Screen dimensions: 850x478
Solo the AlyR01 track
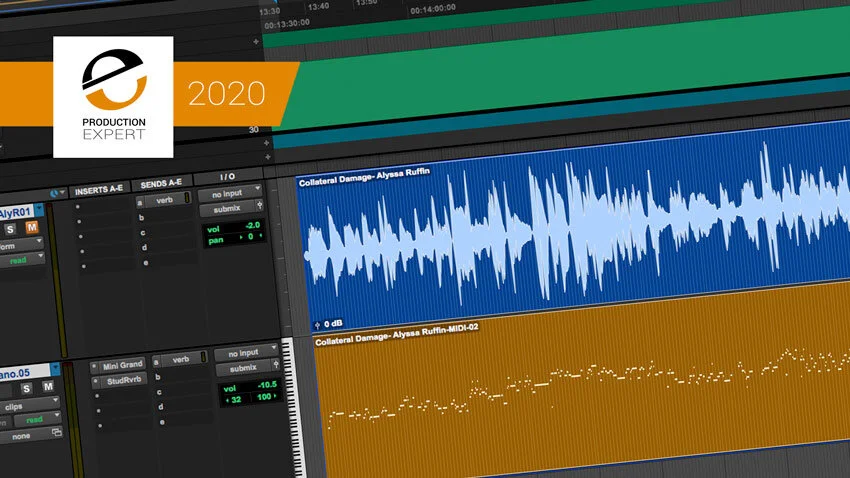click(10, 230)
